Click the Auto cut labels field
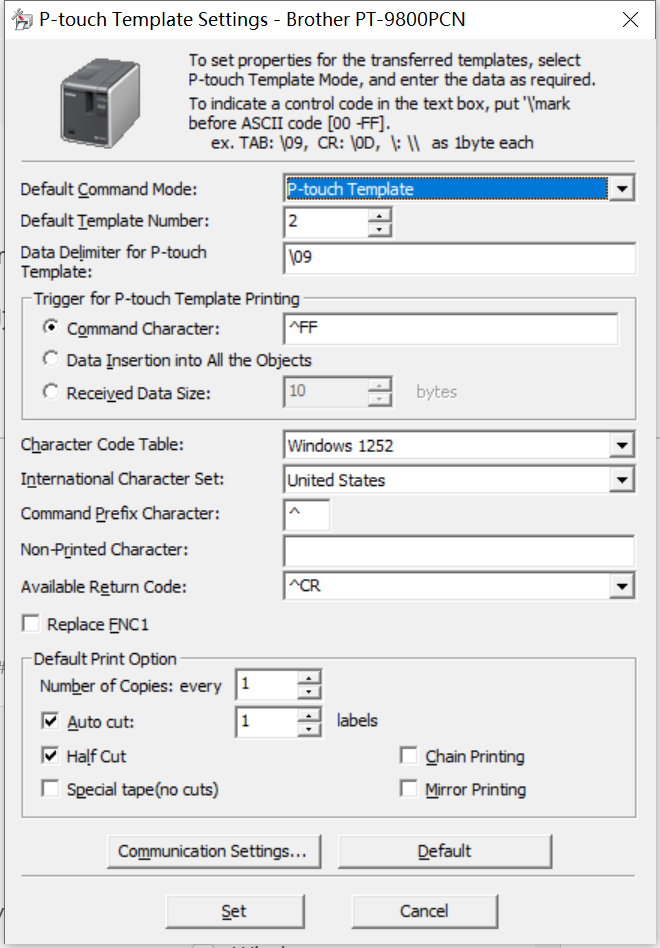The image size is (660, 948). click(x=267, y=721)
